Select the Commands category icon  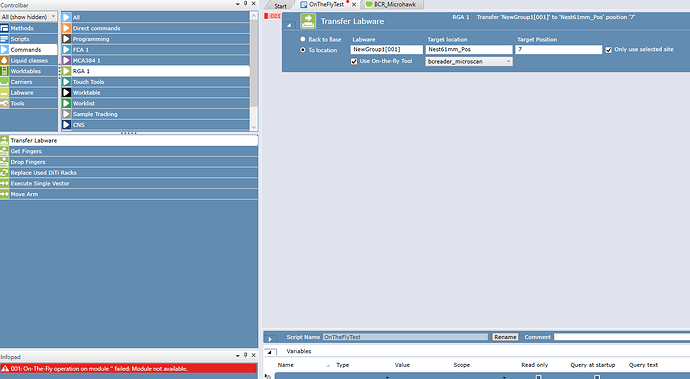(4, 50)
